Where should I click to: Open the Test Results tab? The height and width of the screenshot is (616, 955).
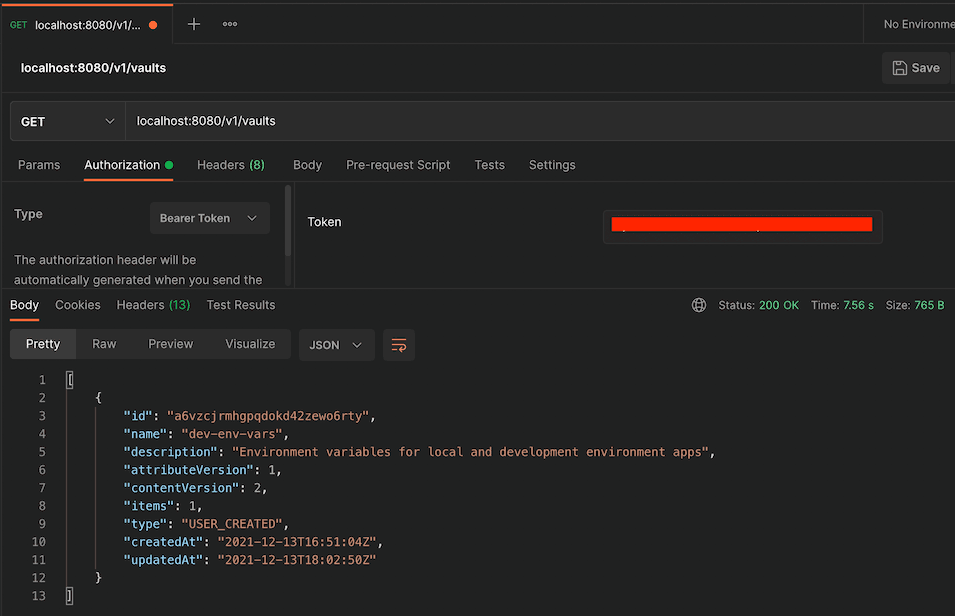(x=241, y=305)
